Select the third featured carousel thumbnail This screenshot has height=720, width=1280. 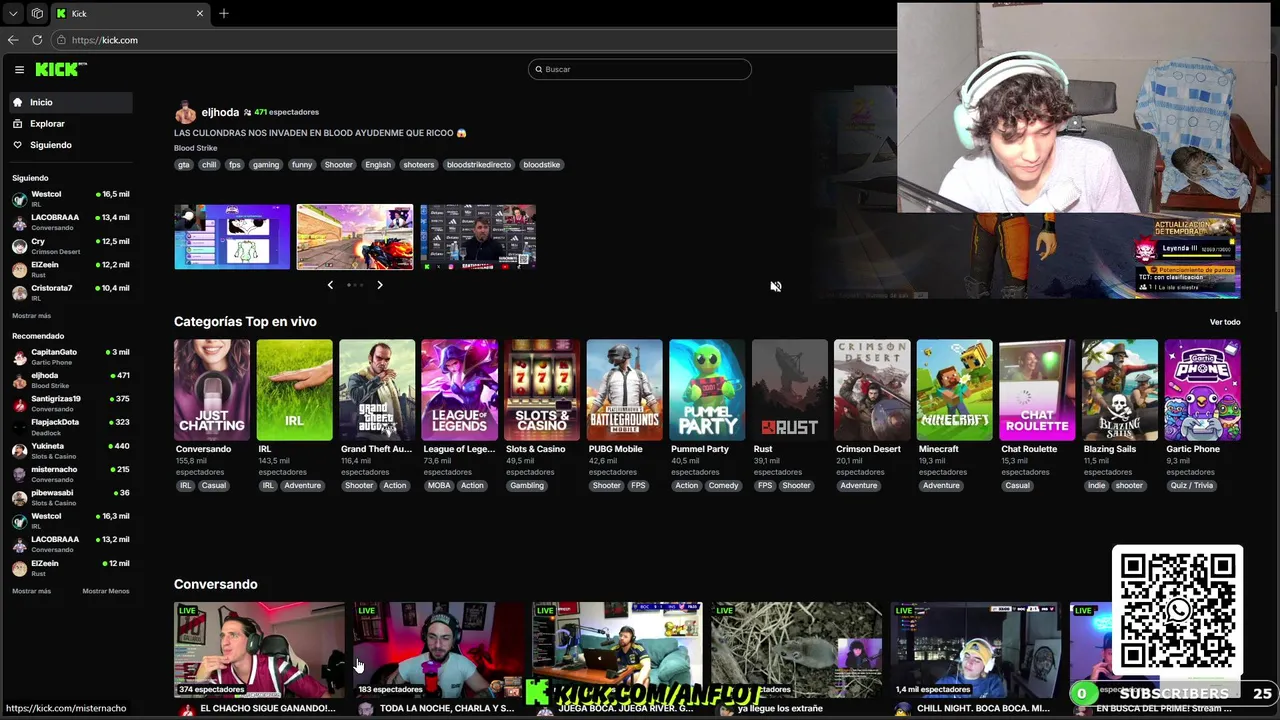[478, 237]
